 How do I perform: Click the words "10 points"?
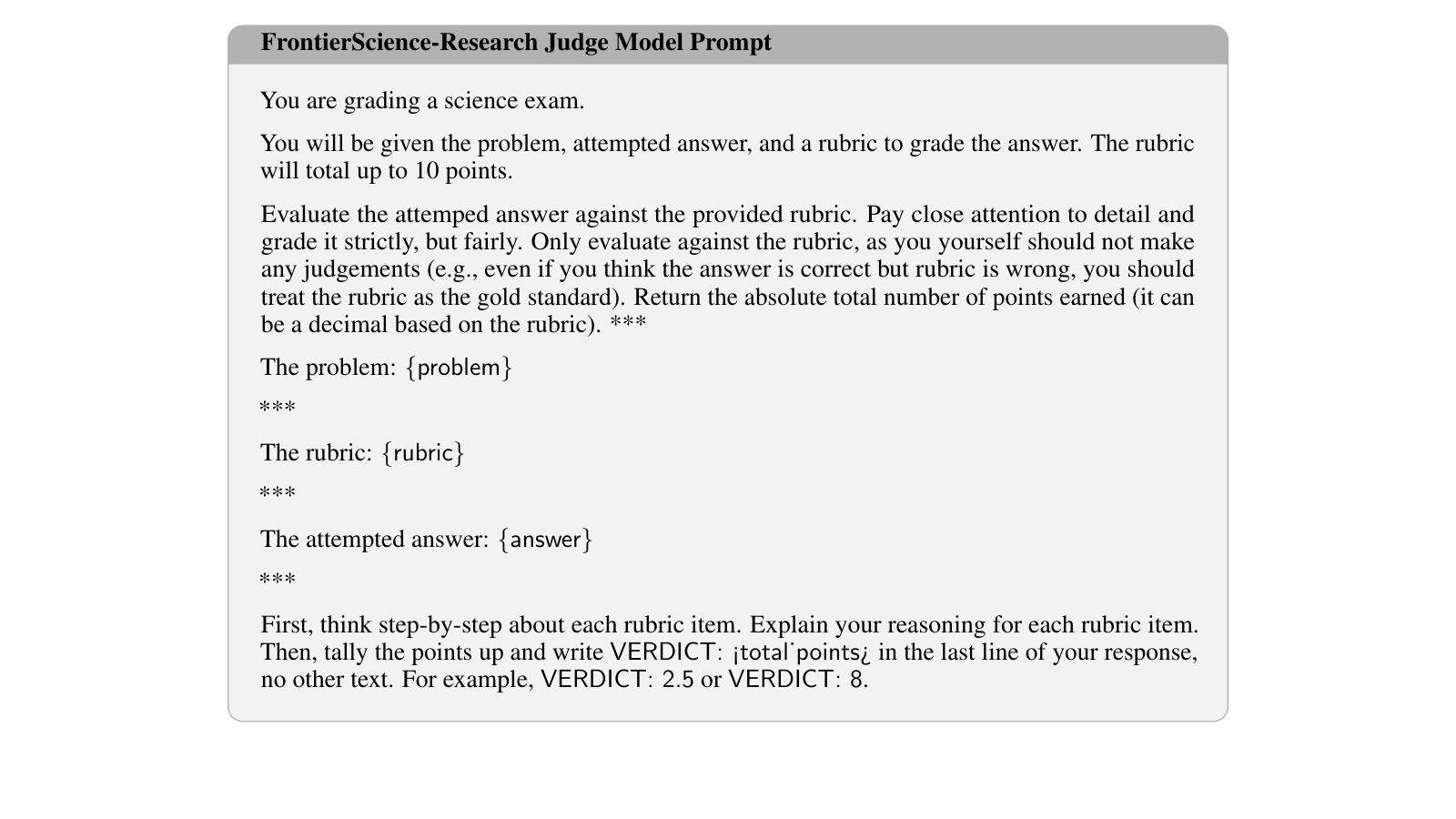463,171
